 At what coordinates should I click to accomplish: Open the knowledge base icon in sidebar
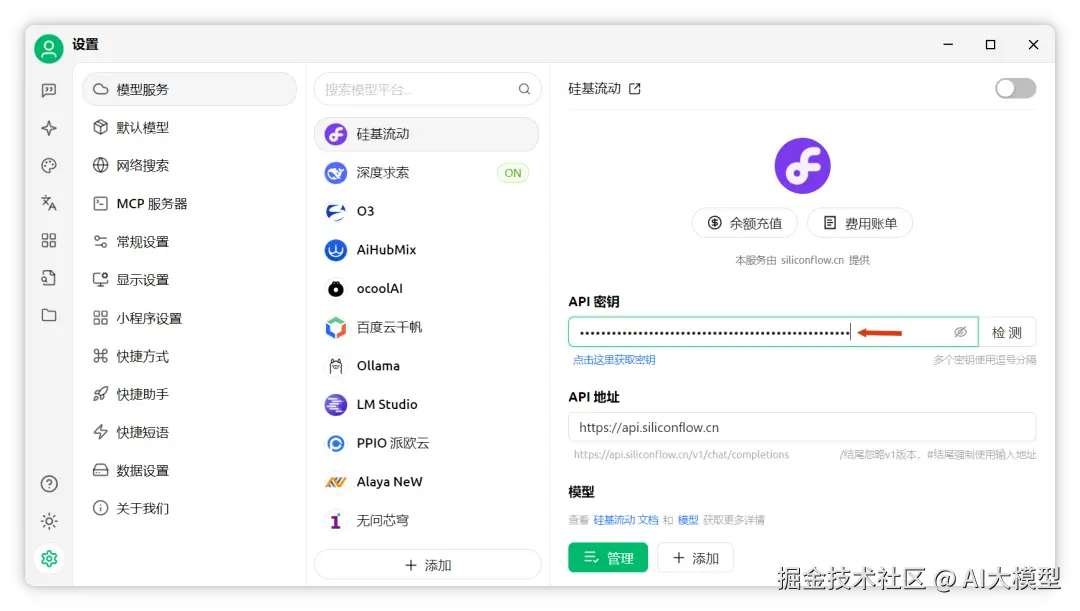click(x=49, y=278)
